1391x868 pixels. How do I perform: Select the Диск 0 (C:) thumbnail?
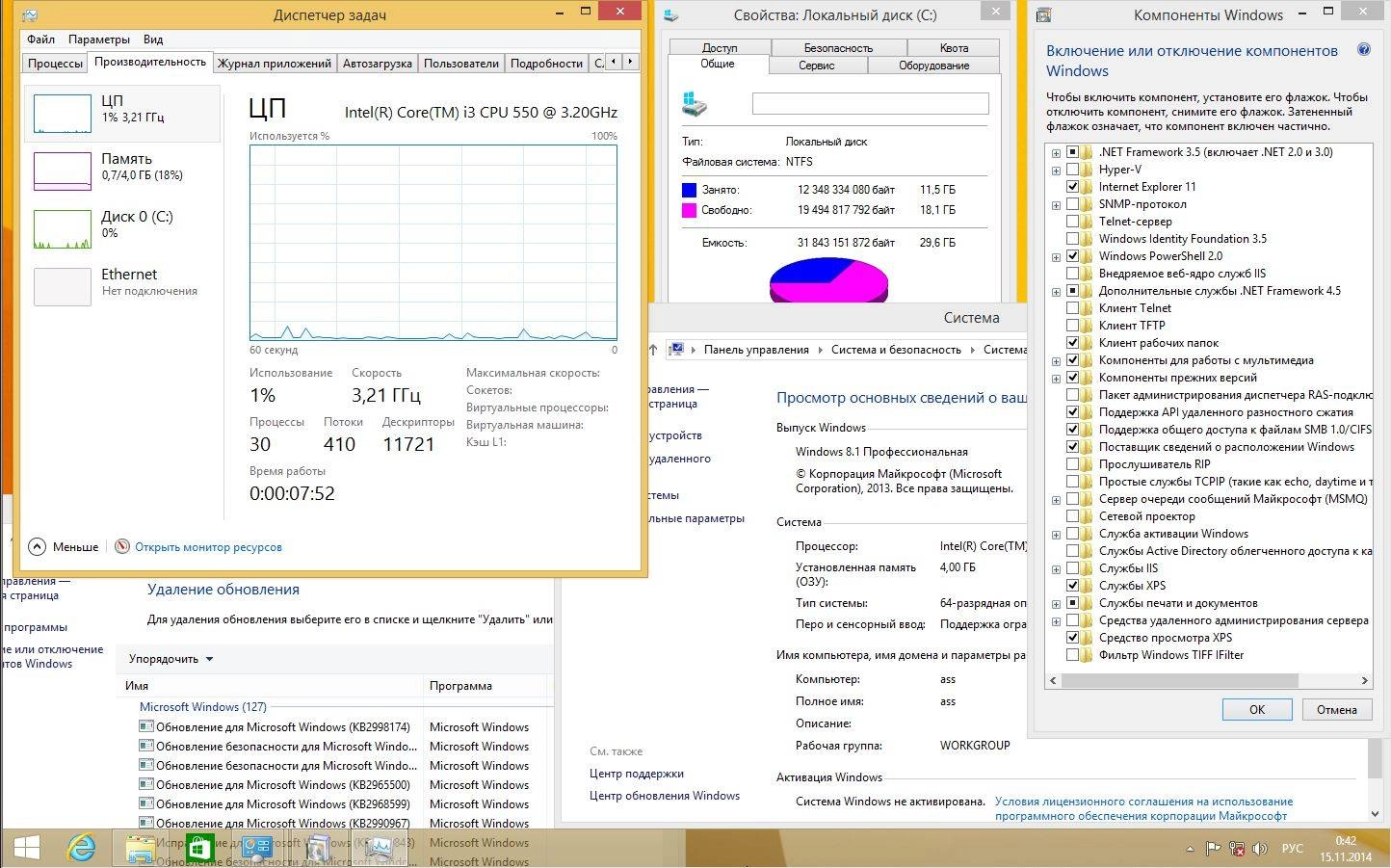(62, 229)
